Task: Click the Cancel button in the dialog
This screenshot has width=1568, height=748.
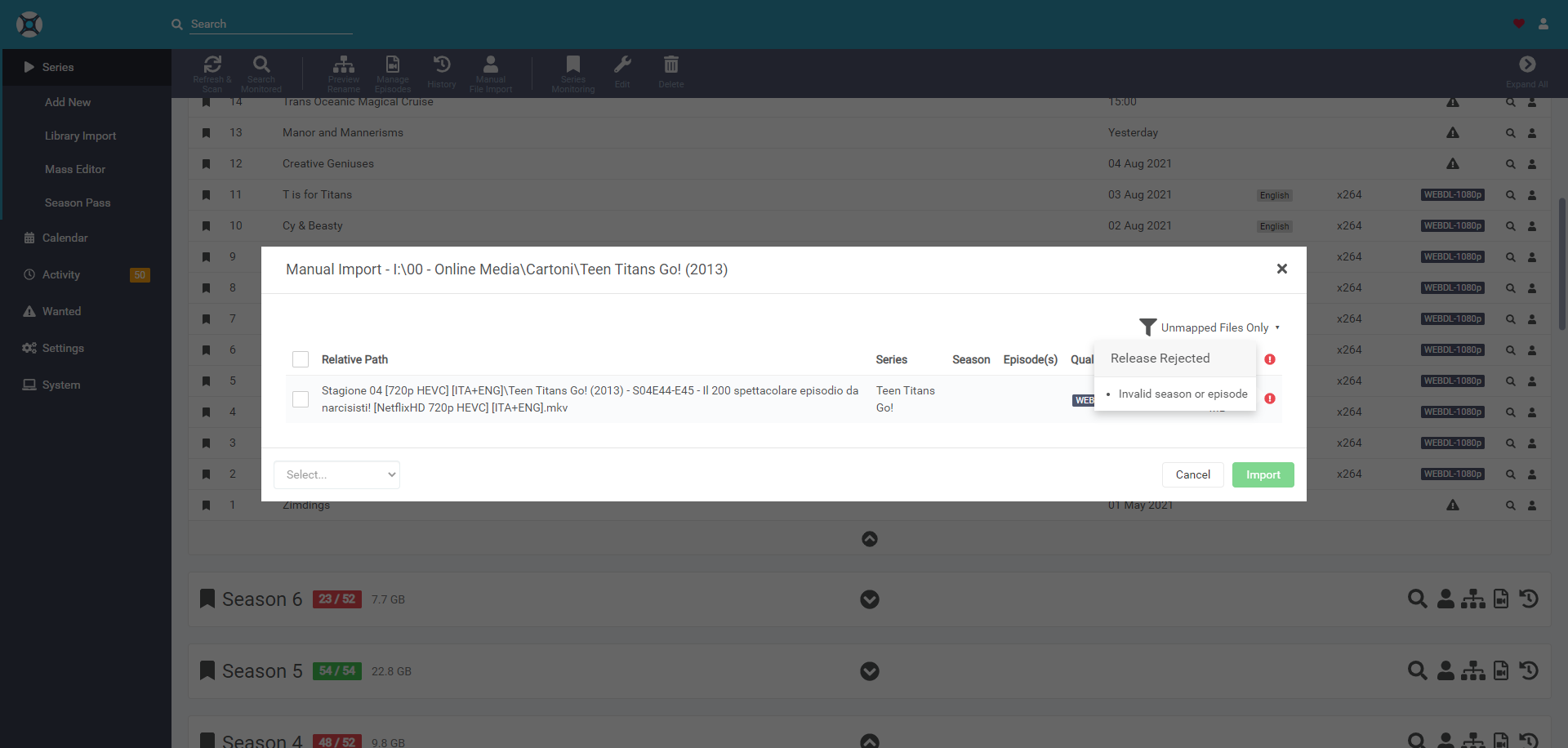Action: (x=1192, y=474)
